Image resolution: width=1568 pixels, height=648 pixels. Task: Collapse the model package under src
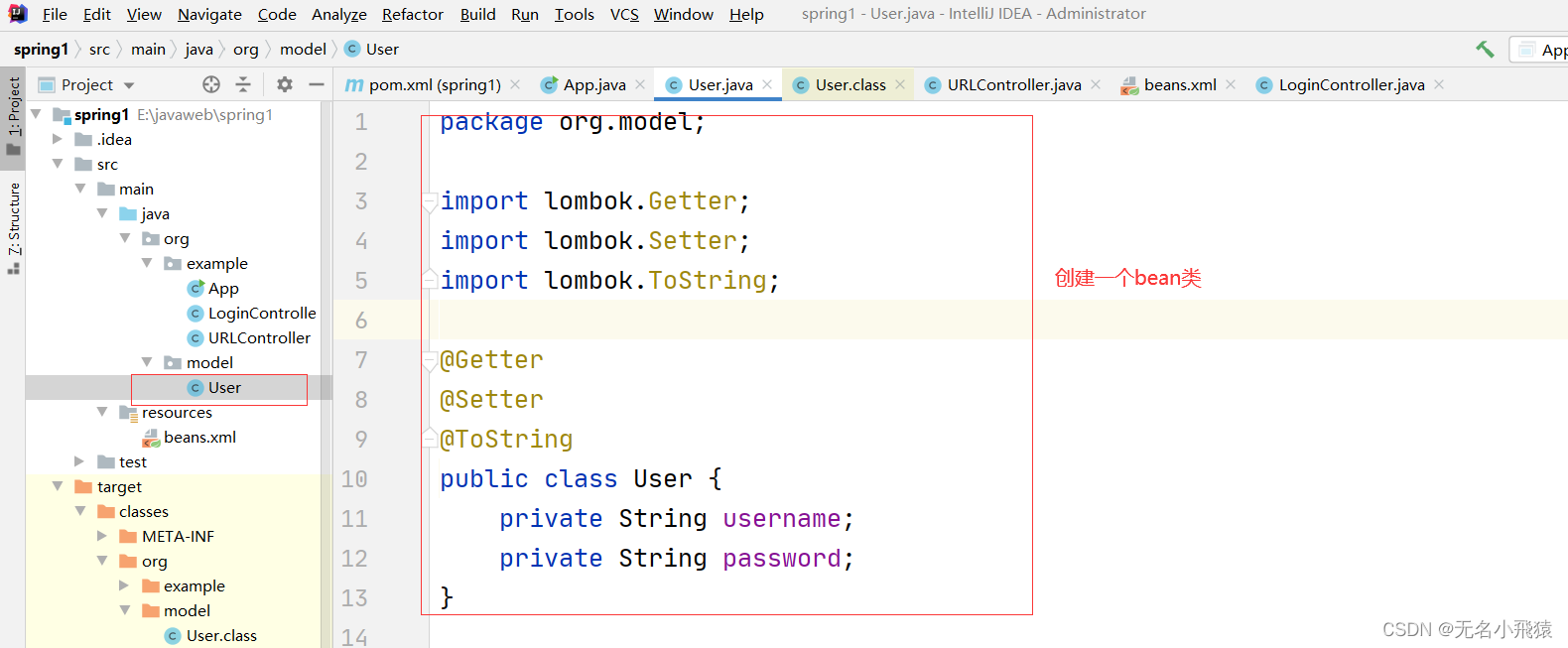(147, 362)
